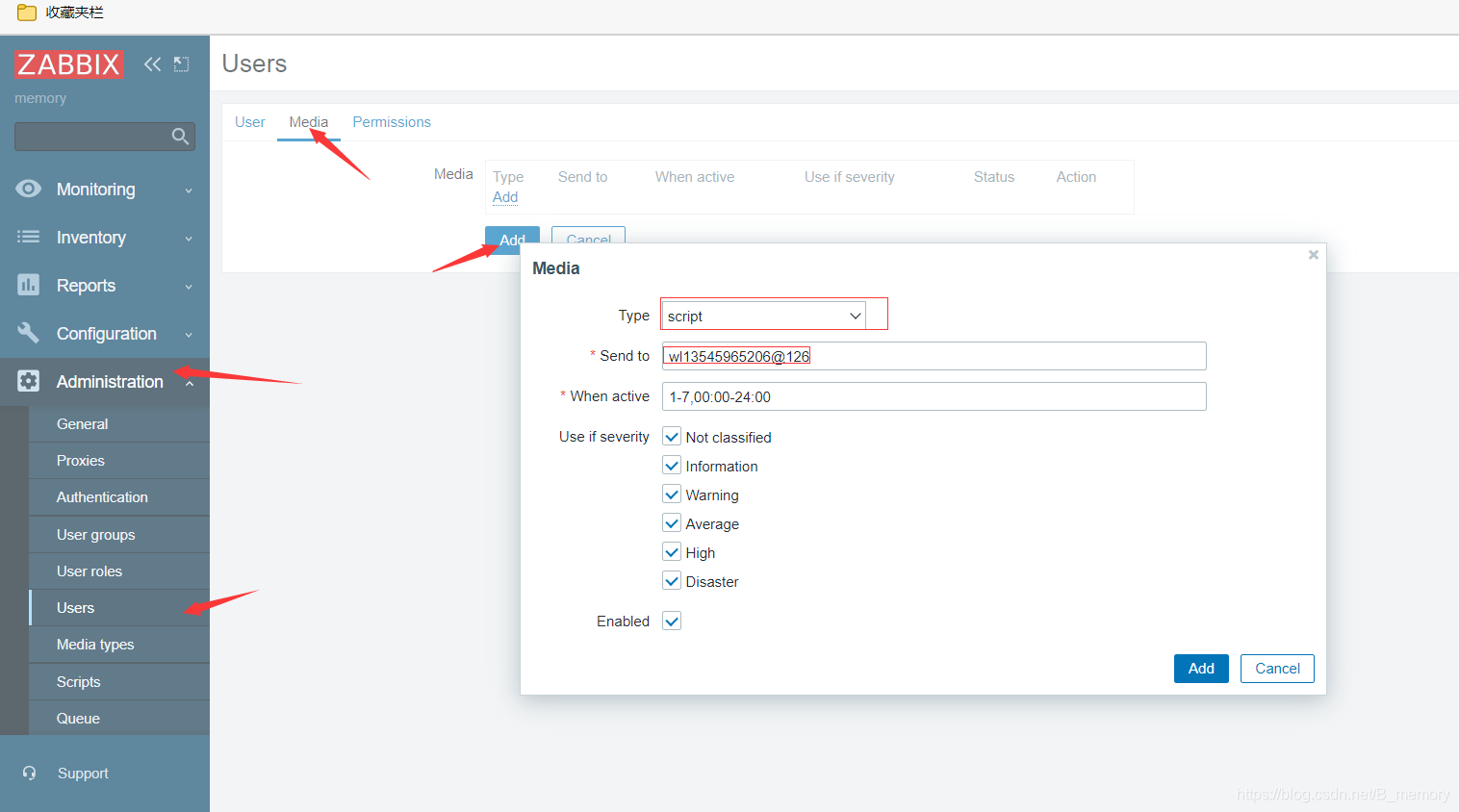Viewport: 1459px width, 812px height.
Task: Toggle the Average severity checkbox
Action: point(672,523)
